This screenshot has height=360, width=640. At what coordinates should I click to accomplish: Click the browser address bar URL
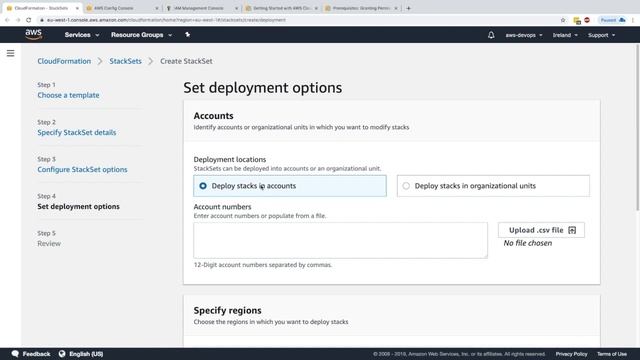(166, 20)
